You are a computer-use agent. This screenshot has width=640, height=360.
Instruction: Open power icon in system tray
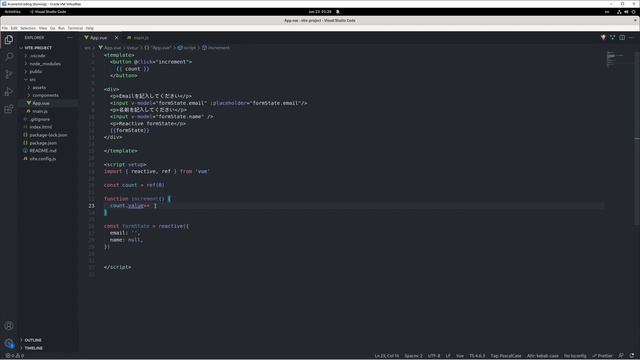point(633,12)
